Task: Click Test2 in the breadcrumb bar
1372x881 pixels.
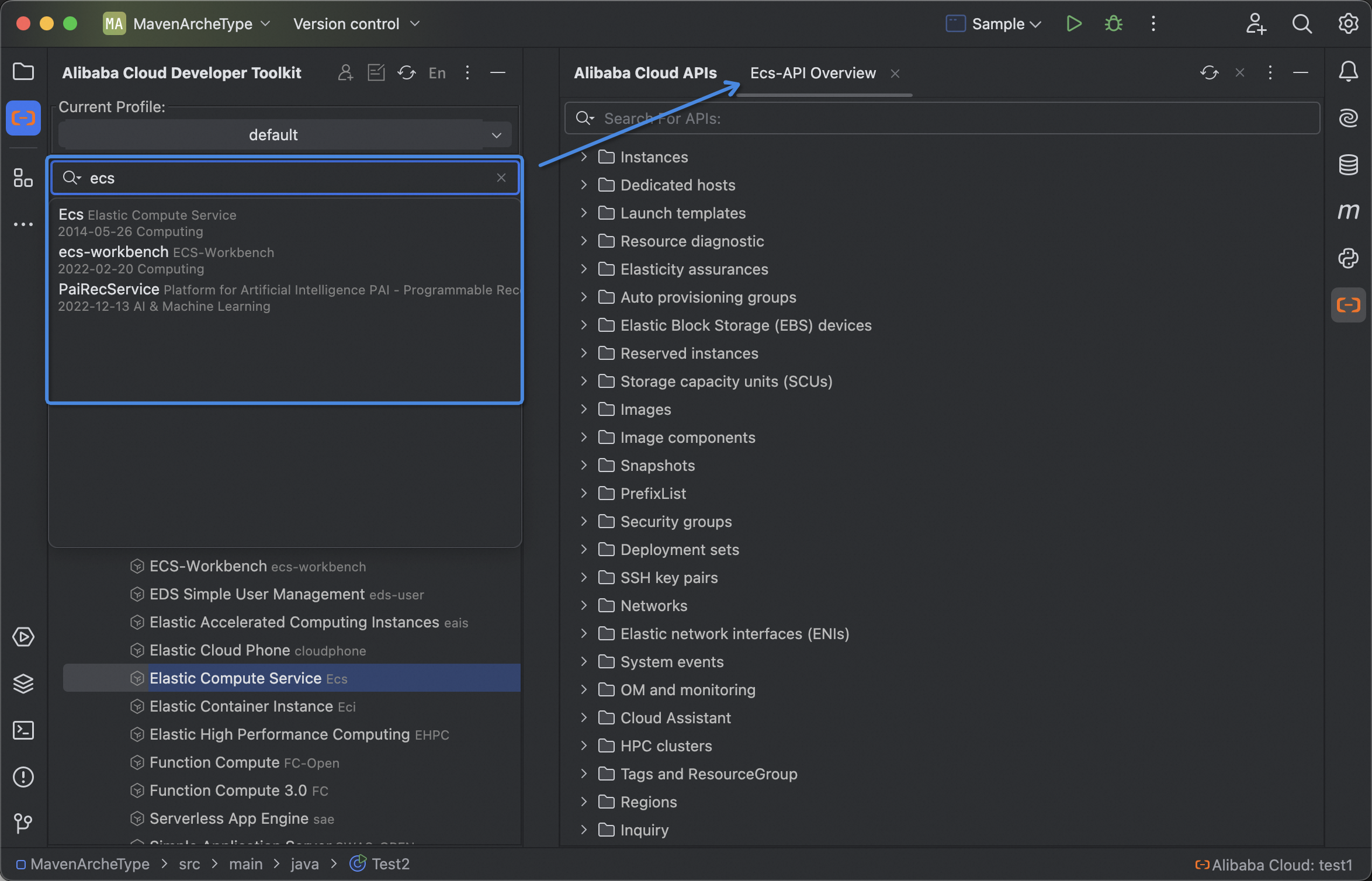Action: point(380,863)
